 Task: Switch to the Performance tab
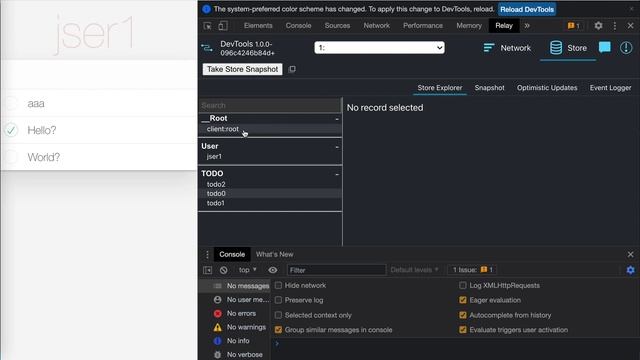tap(423, 26)
